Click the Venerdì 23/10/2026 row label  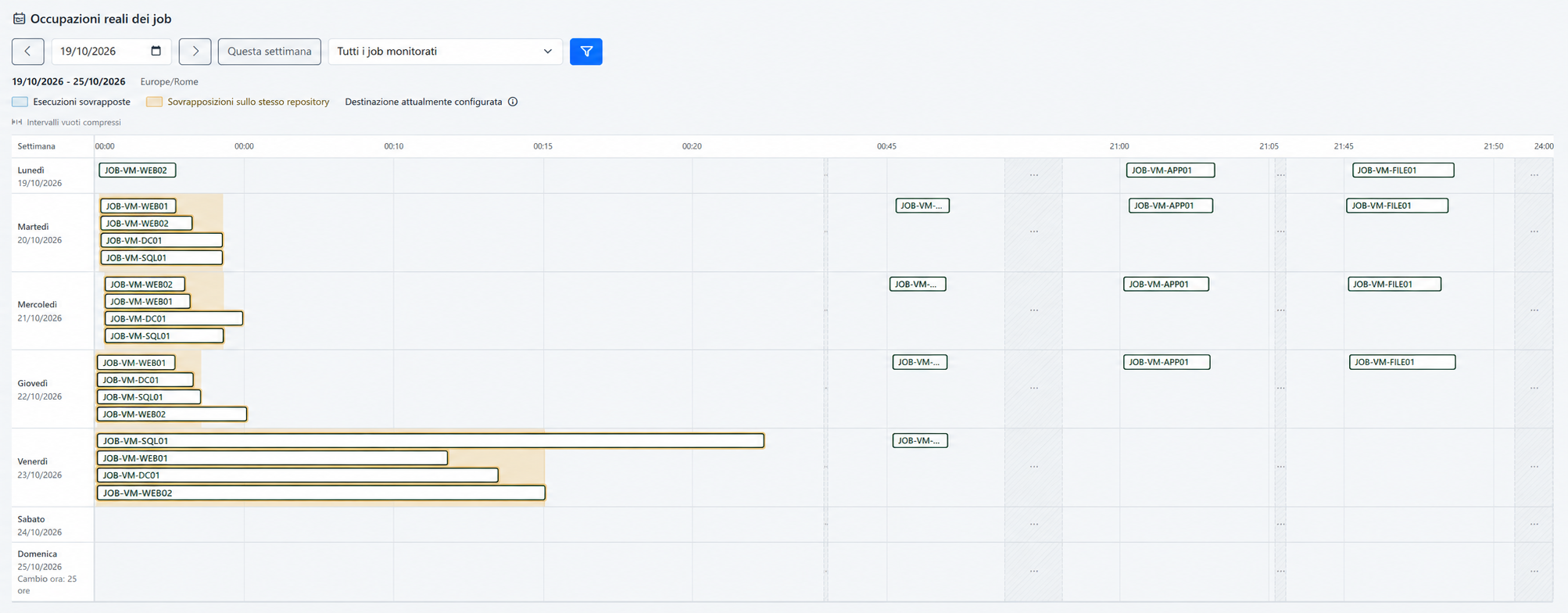coord(40,468)
